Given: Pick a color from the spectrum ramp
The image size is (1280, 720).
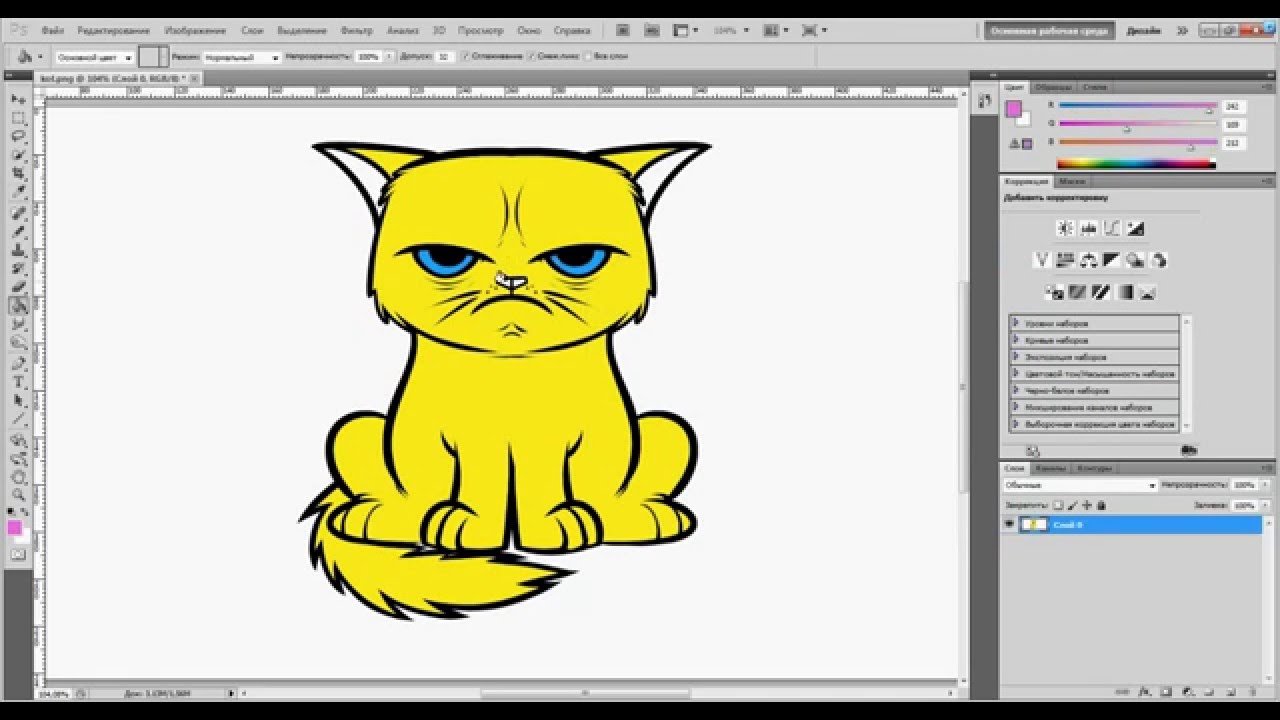Looking at the screenshot, I should click(1136, 164).
